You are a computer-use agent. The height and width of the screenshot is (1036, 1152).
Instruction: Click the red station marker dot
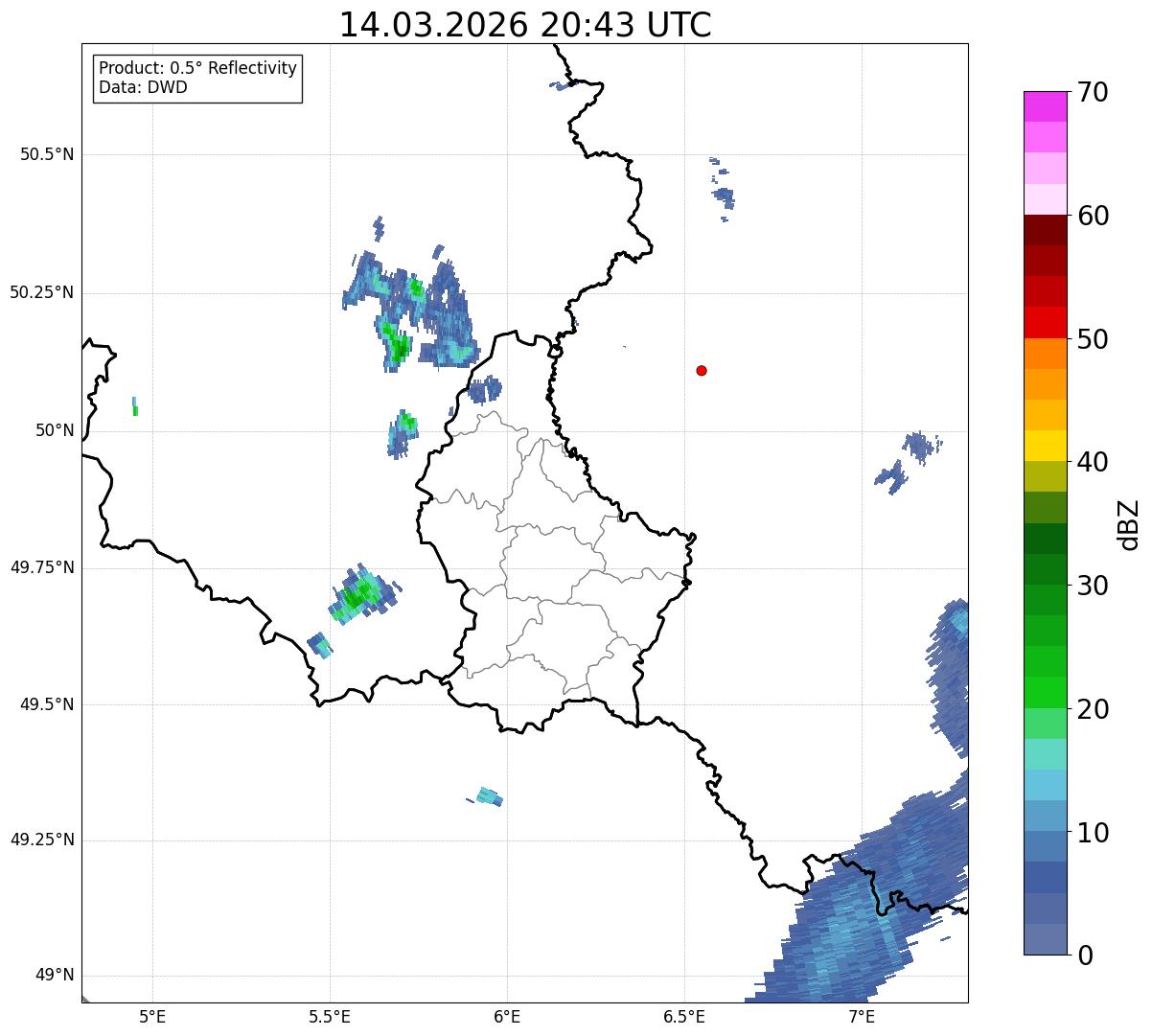pyautogui.click(x=702, y=370)
